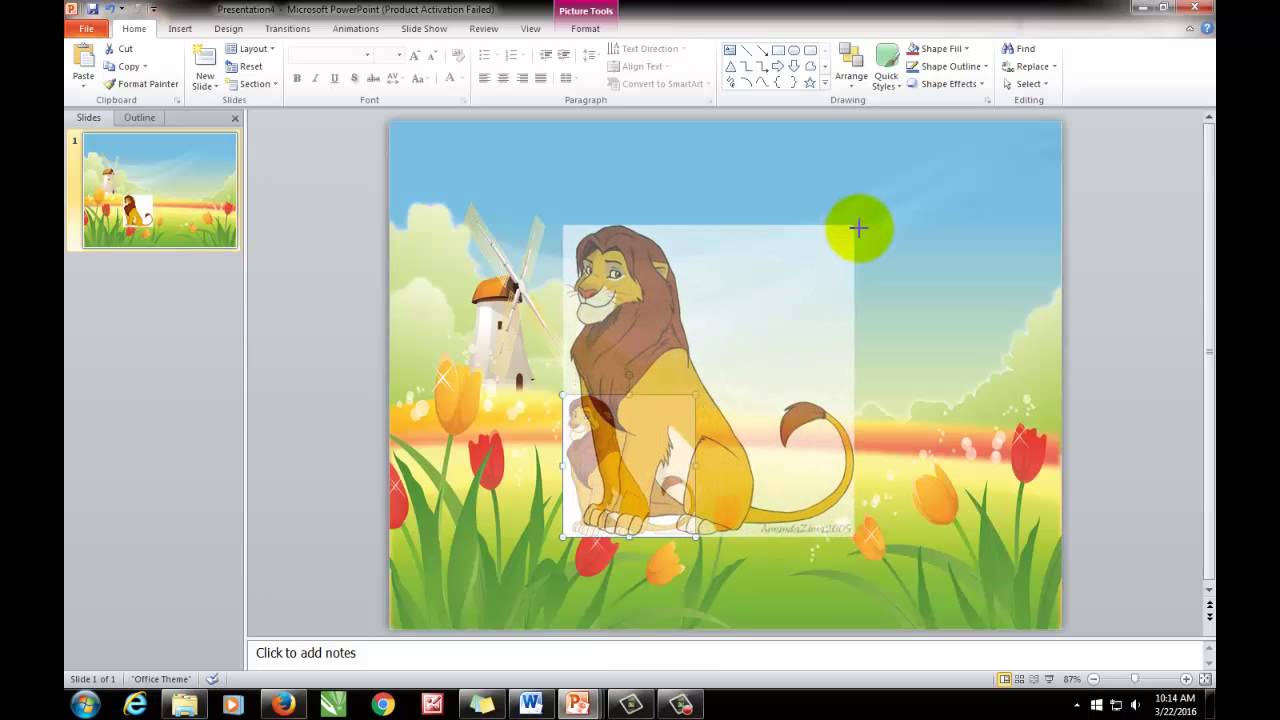
Task: Pick the Oval shape in gallery
Action: 794,50
